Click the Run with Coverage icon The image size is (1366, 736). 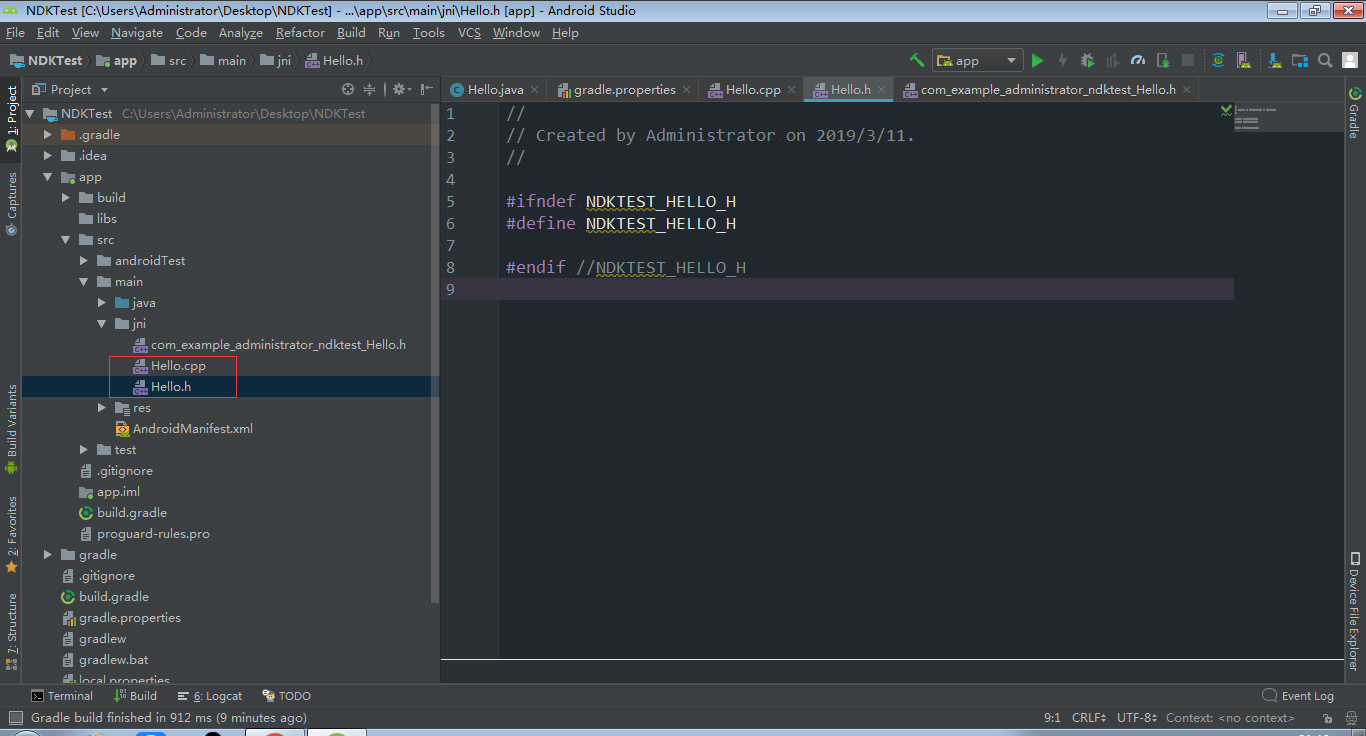(x=1112, y=60)
